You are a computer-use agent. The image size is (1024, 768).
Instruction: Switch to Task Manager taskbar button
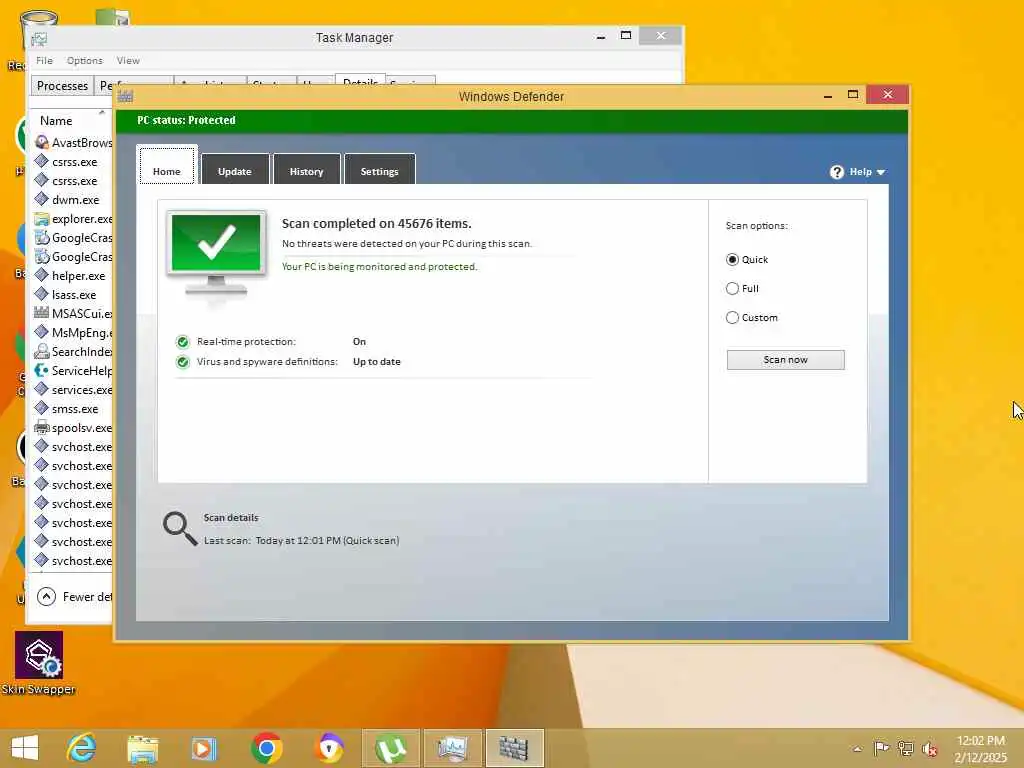pyautogui.click(x=453, y=748)
